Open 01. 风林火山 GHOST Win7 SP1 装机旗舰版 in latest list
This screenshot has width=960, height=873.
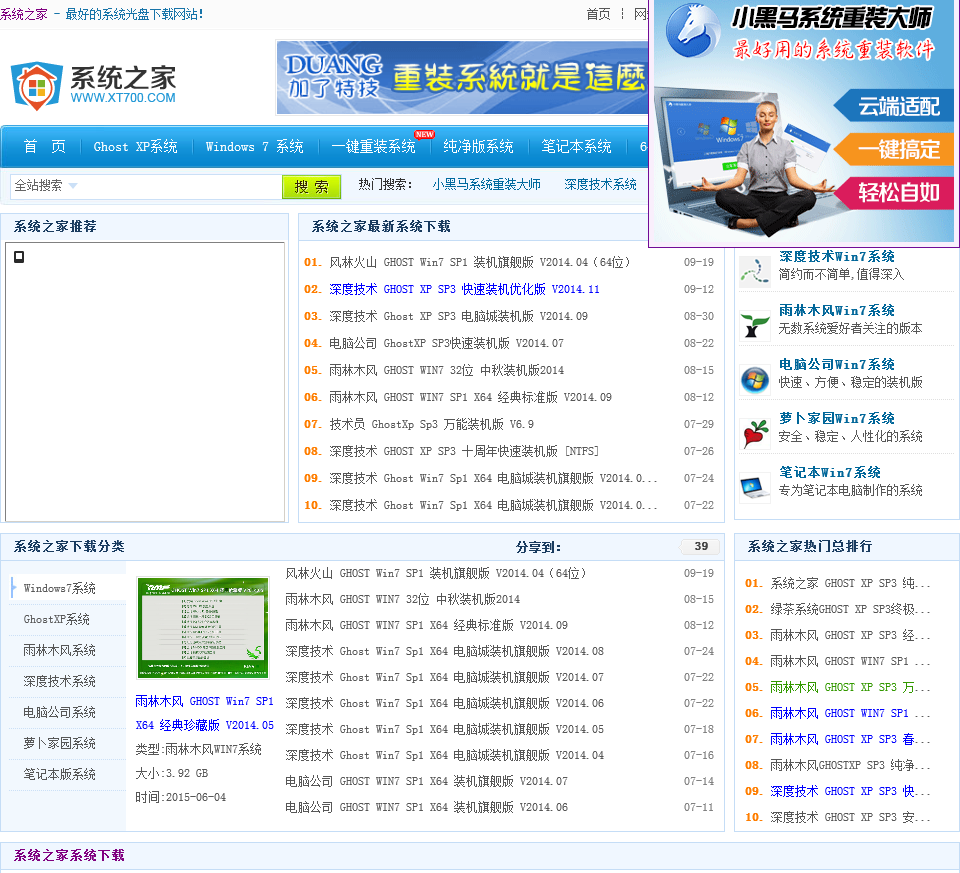[479, 263]
